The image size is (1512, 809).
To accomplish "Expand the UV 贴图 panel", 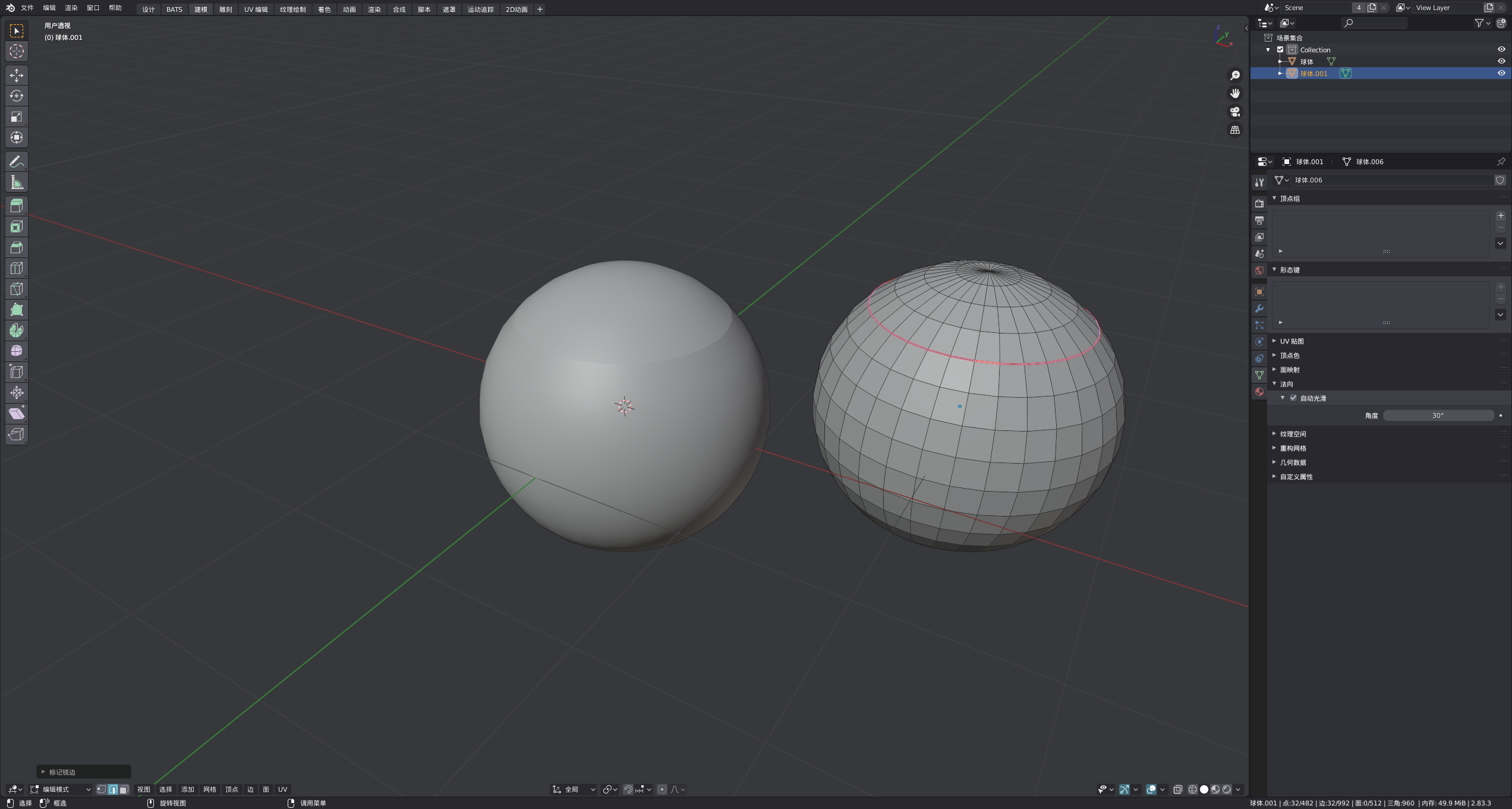I will 1291,341.
